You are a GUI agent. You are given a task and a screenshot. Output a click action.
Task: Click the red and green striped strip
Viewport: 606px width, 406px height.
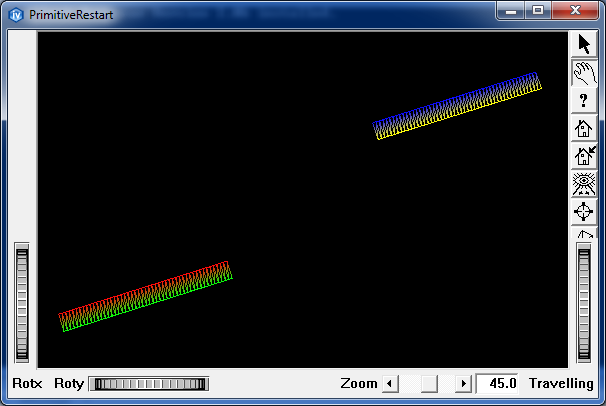click(146, 296)
